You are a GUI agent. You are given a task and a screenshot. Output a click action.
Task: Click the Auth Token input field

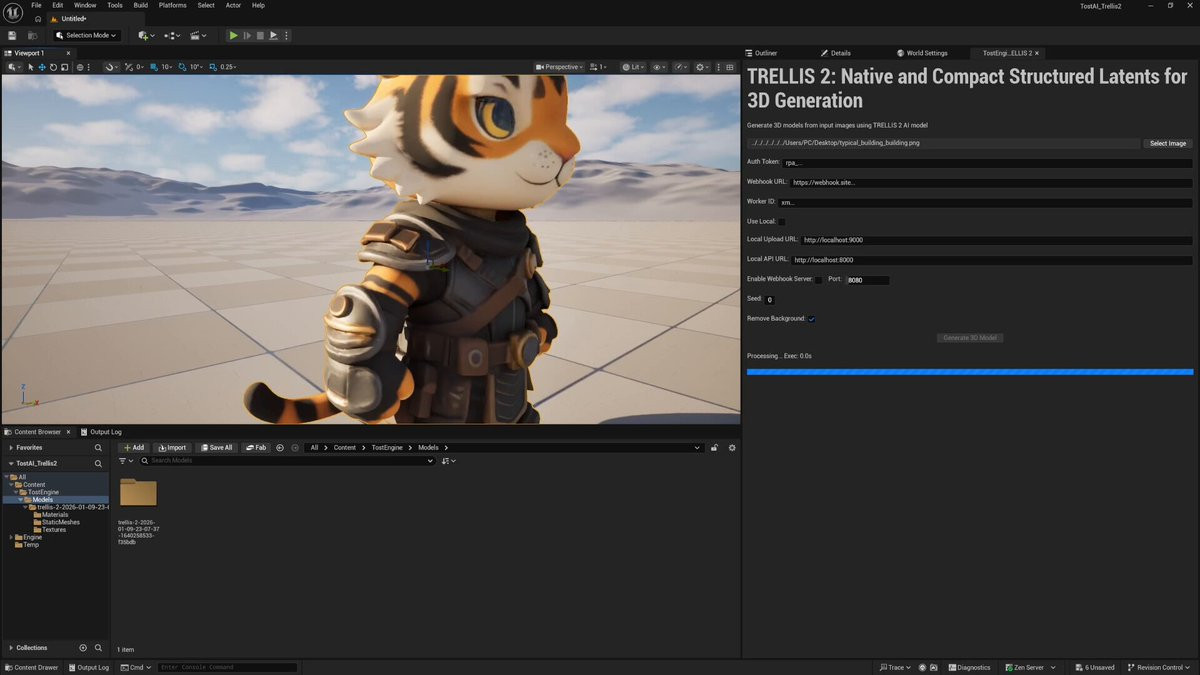[986, 163]
